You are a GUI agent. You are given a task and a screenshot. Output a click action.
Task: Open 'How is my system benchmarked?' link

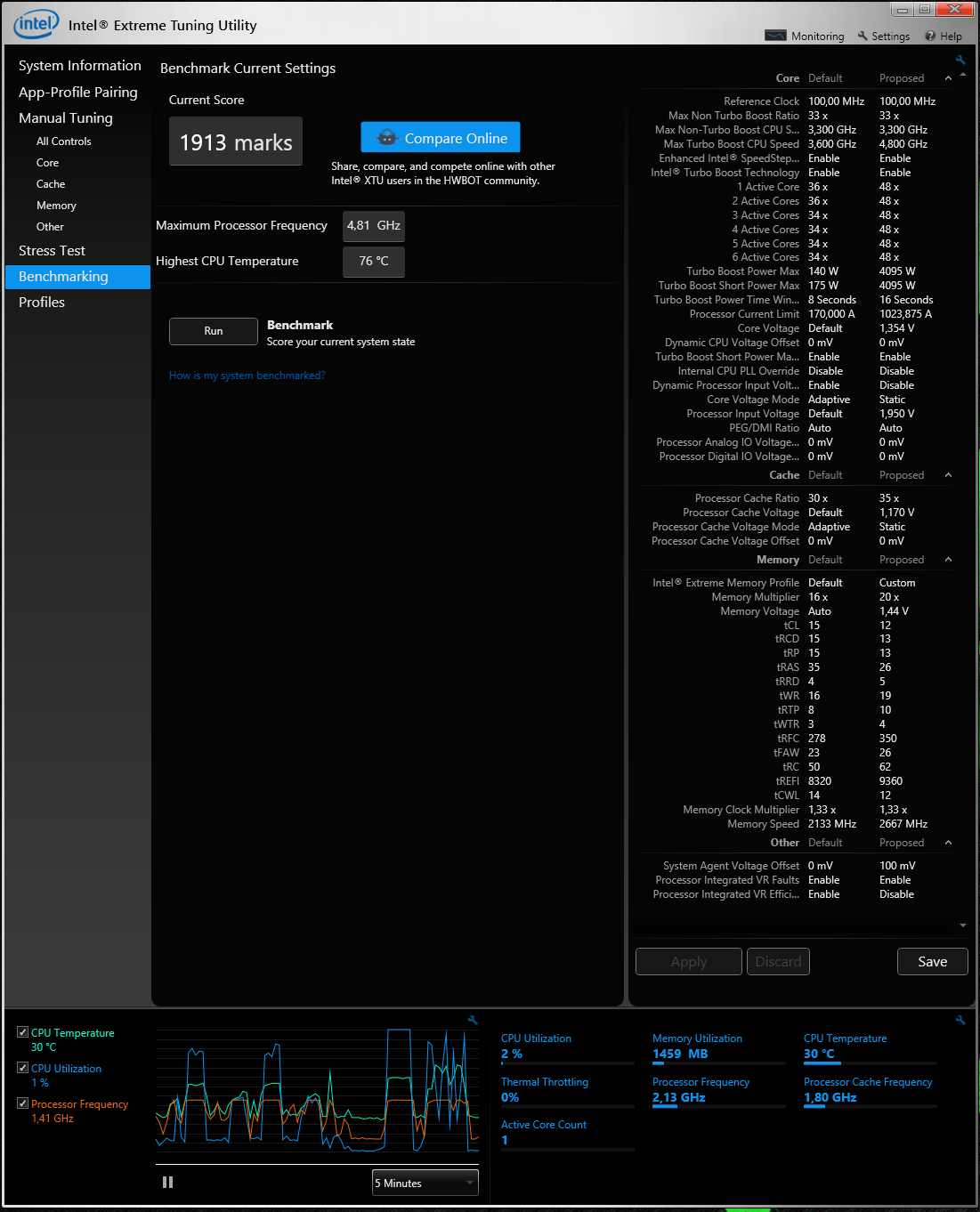[247, 376]
